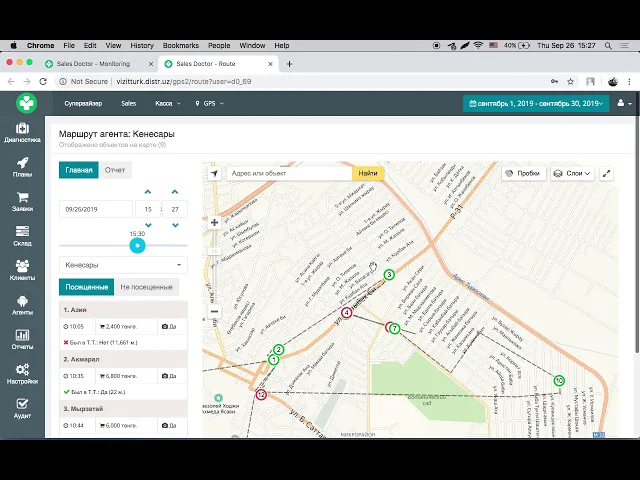
Task: Open macOS Spotlight search icon
Action: coord(608,46)
